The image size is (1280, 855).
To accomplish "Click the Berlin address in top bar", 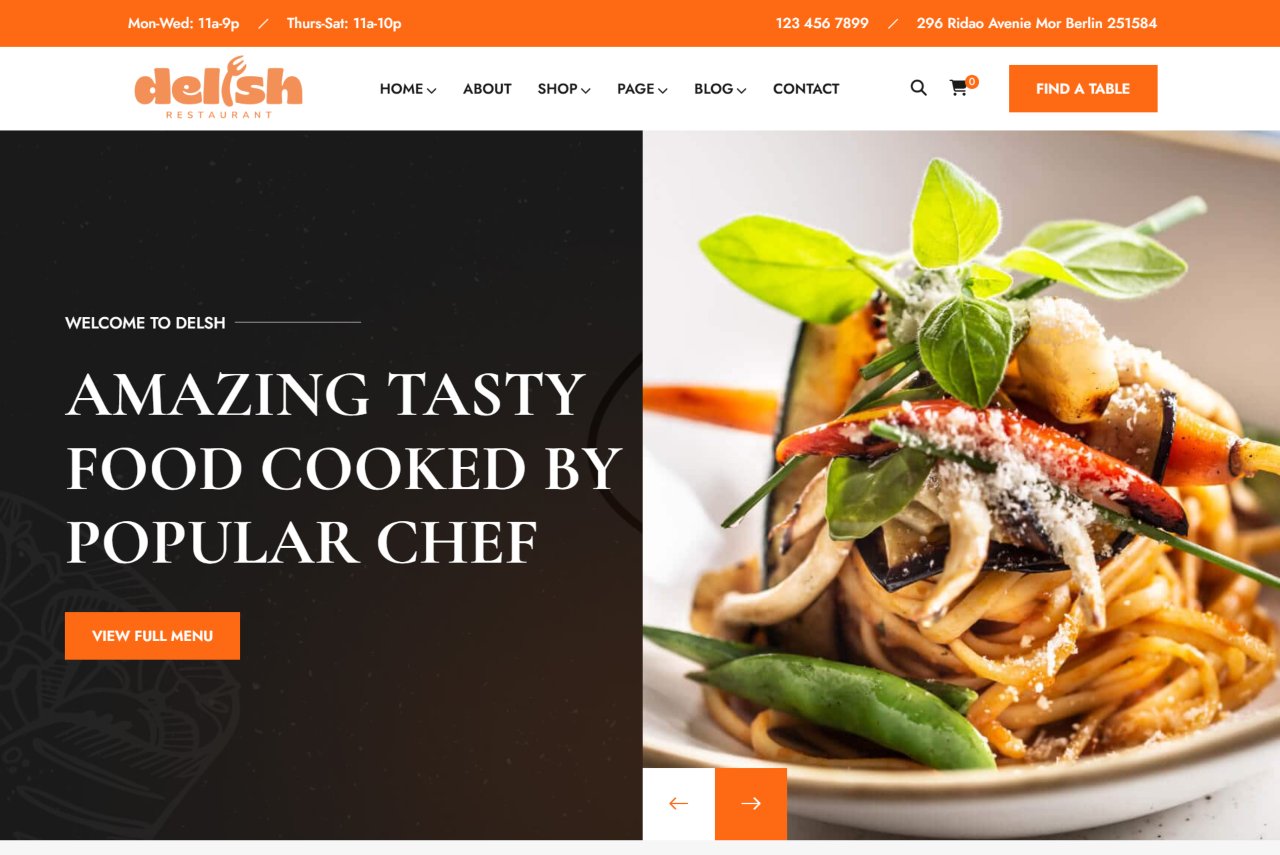I will click(x=1037, y=23).
